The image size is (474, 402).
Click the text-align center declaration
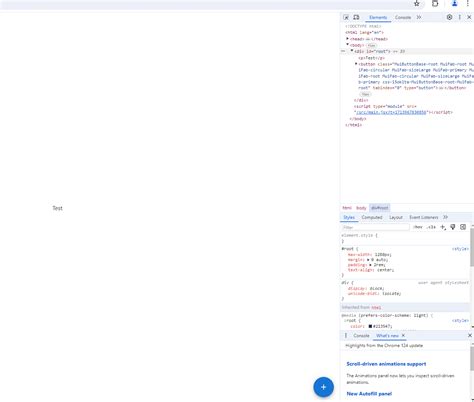[371, 270]
